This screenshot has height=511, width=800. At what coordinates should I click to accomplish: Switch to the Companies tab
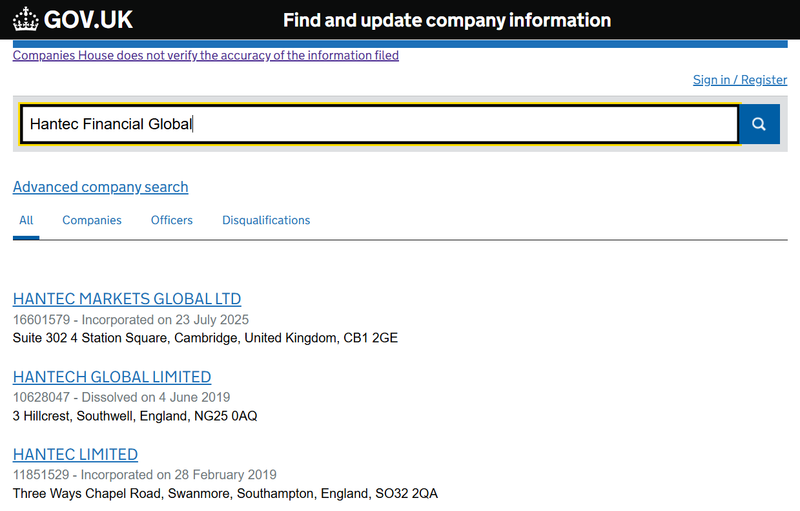pyautogui.click(x=92, y=220)
